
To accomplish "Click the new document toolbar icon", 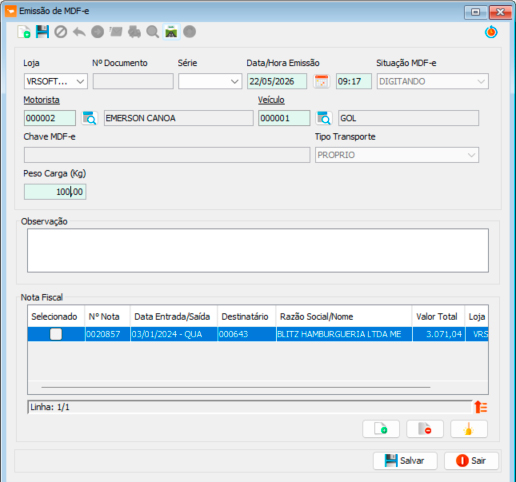I will [24, 32].
